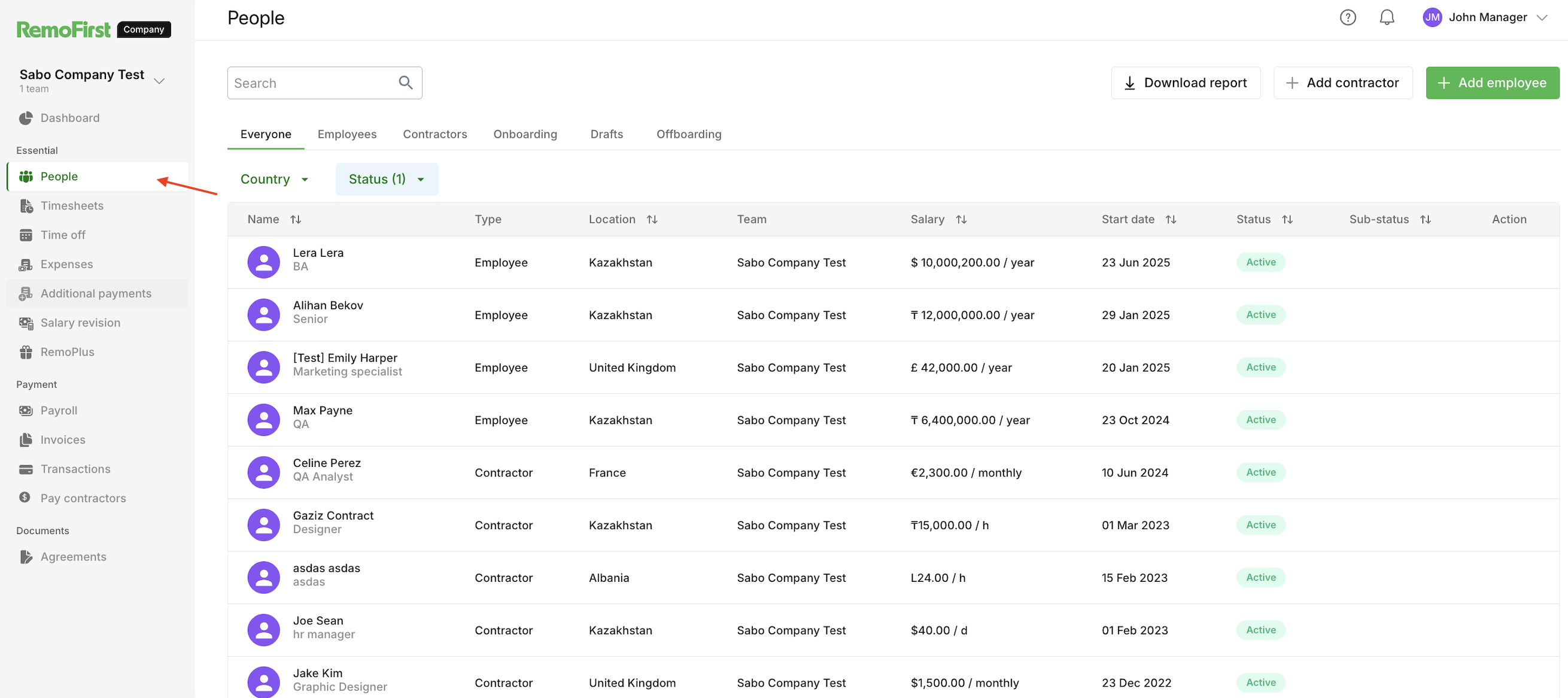Click the help question mark icon

1348,18
